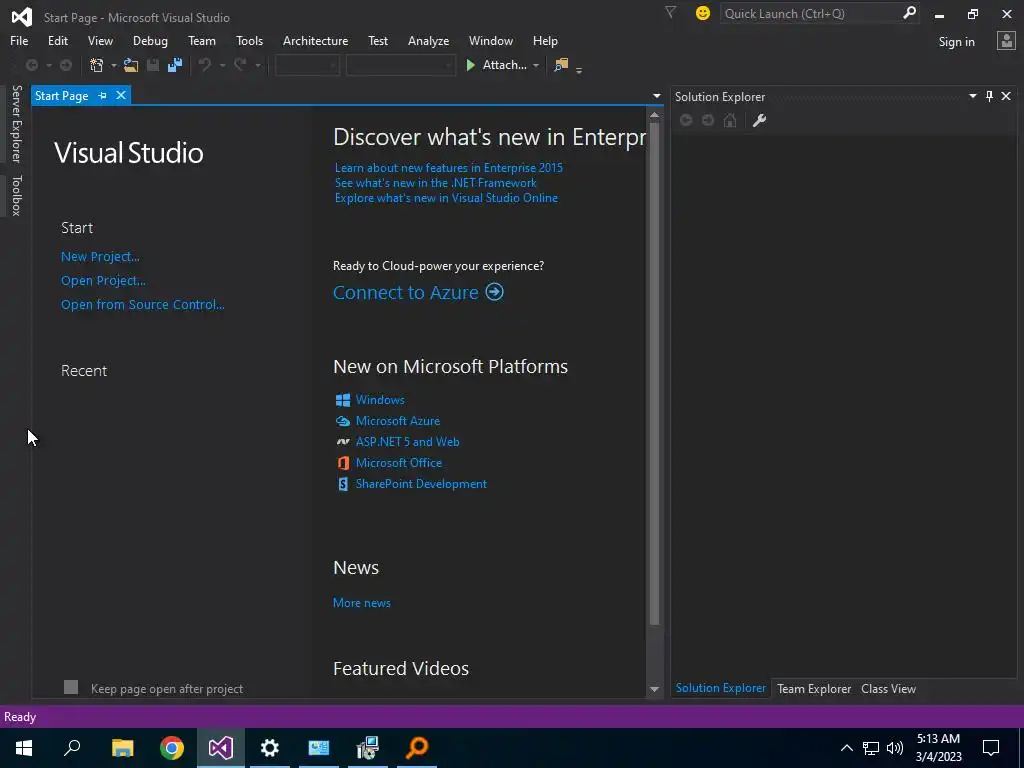Click More news link

coord(362,603)
